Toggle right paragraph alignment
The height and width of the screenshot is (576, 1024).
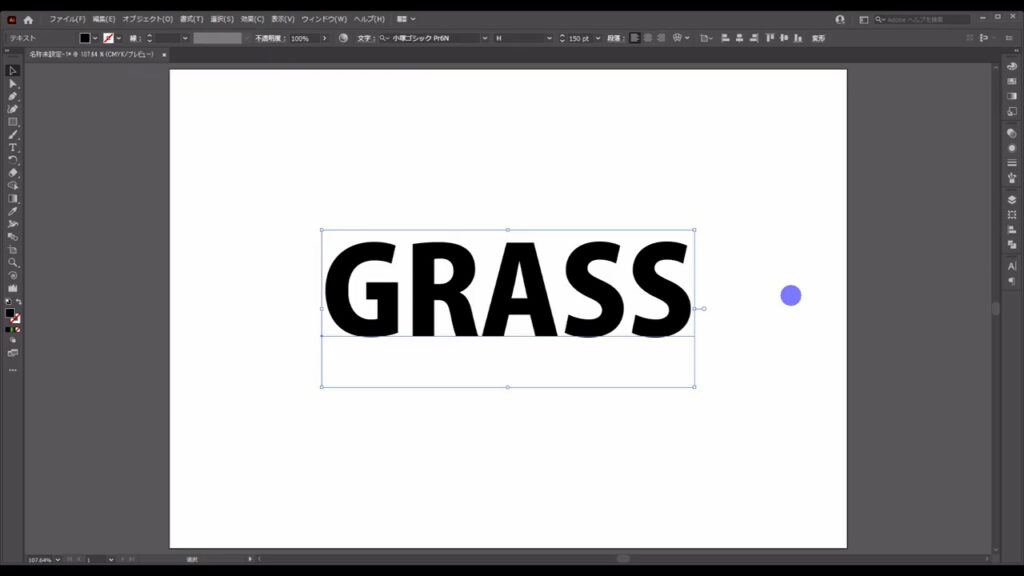659,38
